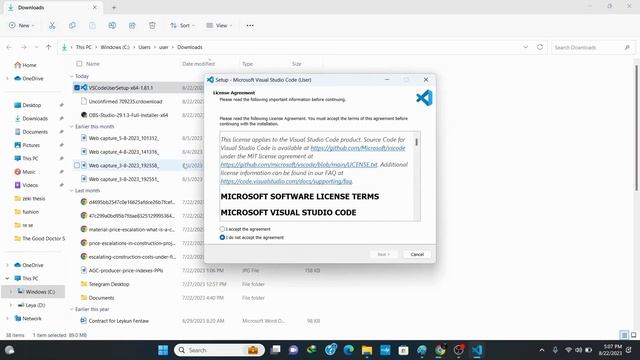Click Visual Studio Code taskbar icon
640x360 pixels.
click(x=477, y=350)
